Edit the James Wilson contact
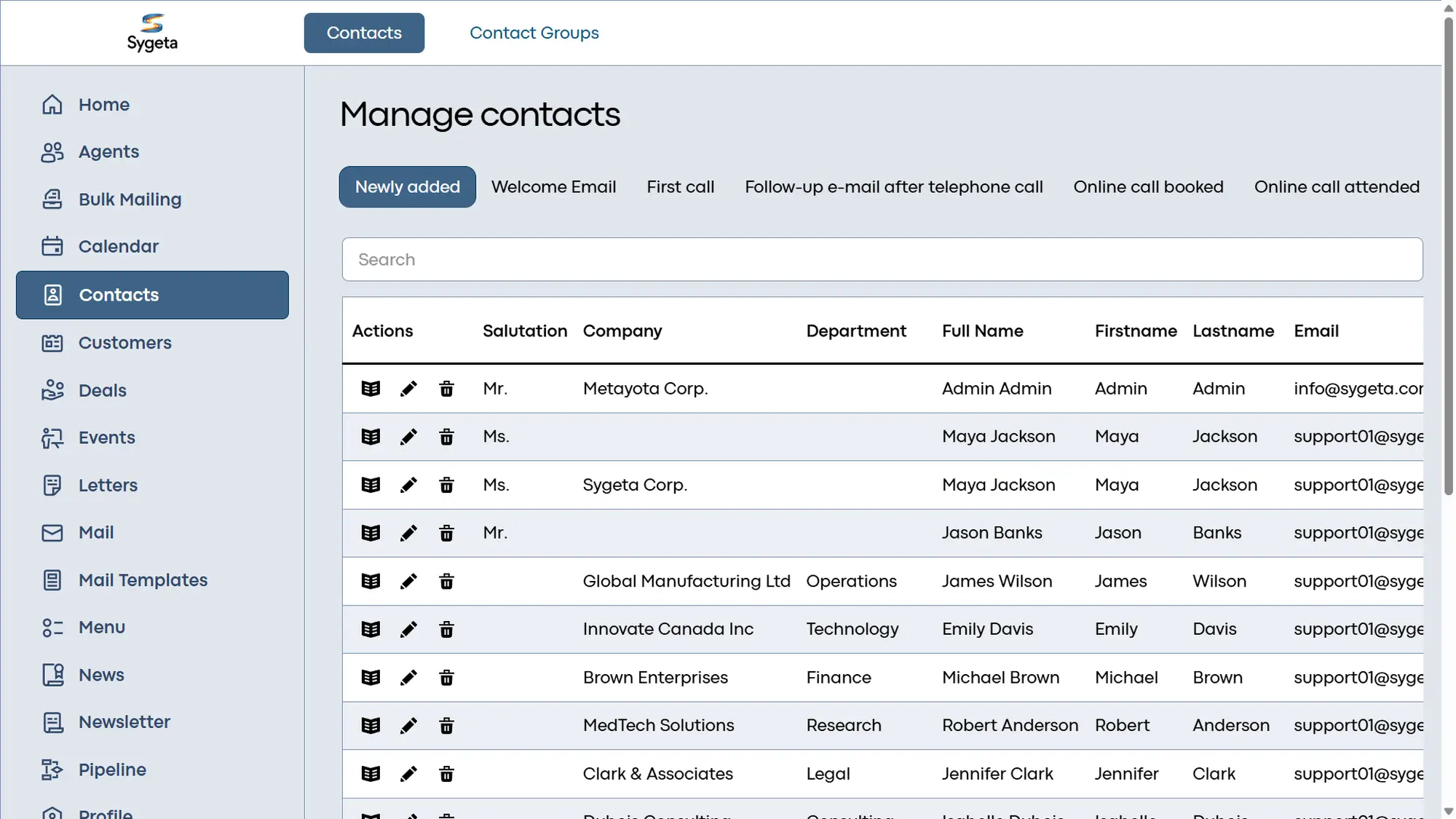Viewport: 1456px width, 819px height. [x=408, y=581]
